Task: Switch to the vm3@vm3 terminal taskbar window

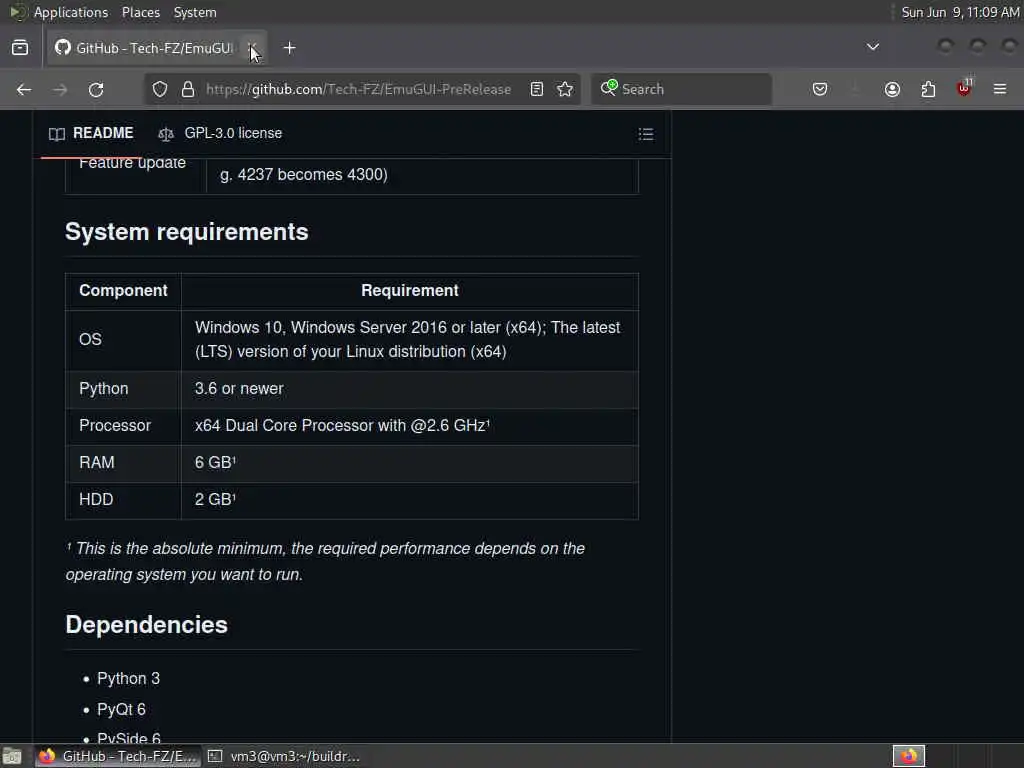Action: coord(284,756)
